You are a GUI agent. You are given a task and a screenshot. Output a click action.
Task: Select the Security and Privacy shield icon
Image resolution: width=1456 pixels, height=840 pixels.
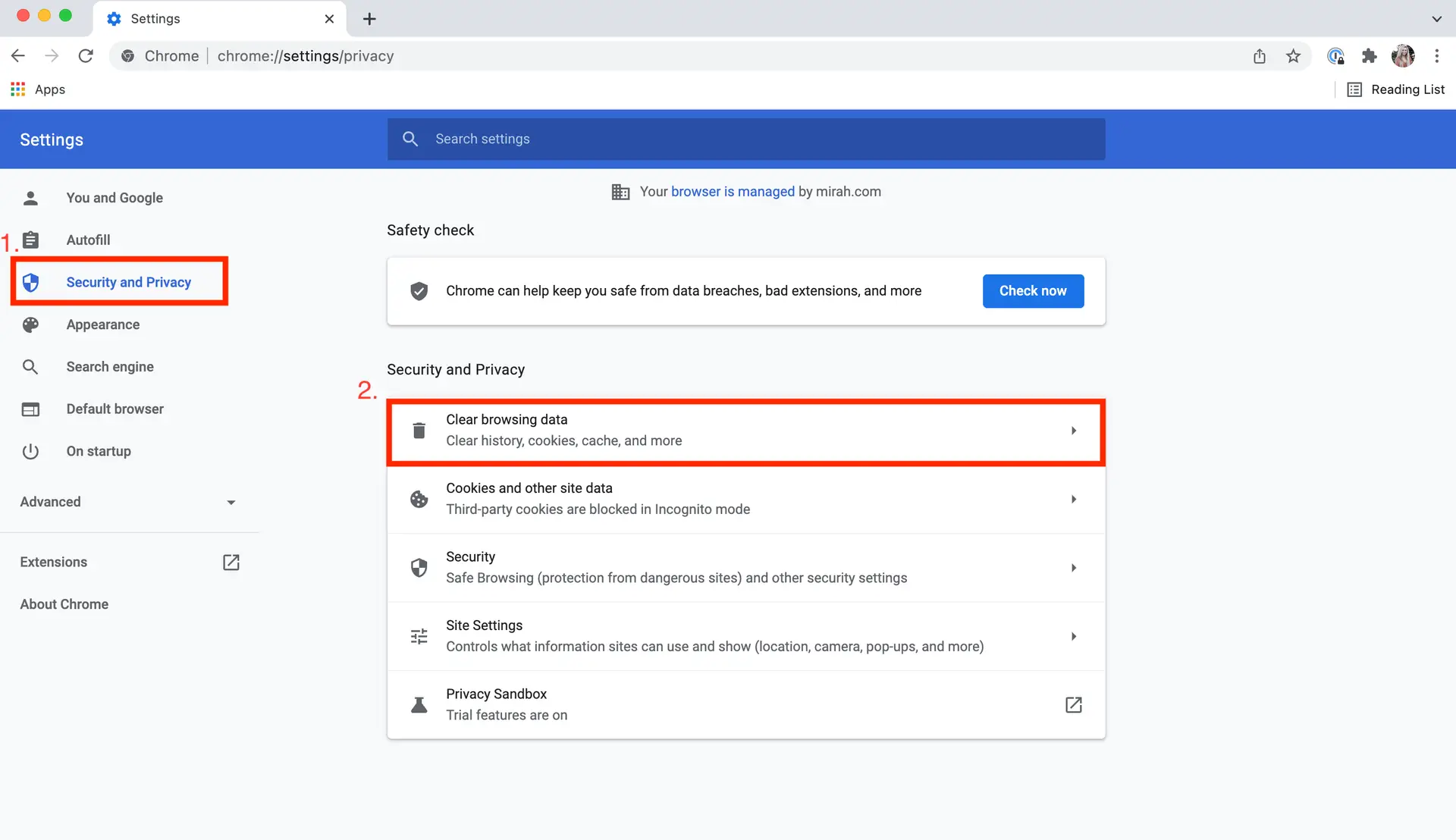point(31,282)
